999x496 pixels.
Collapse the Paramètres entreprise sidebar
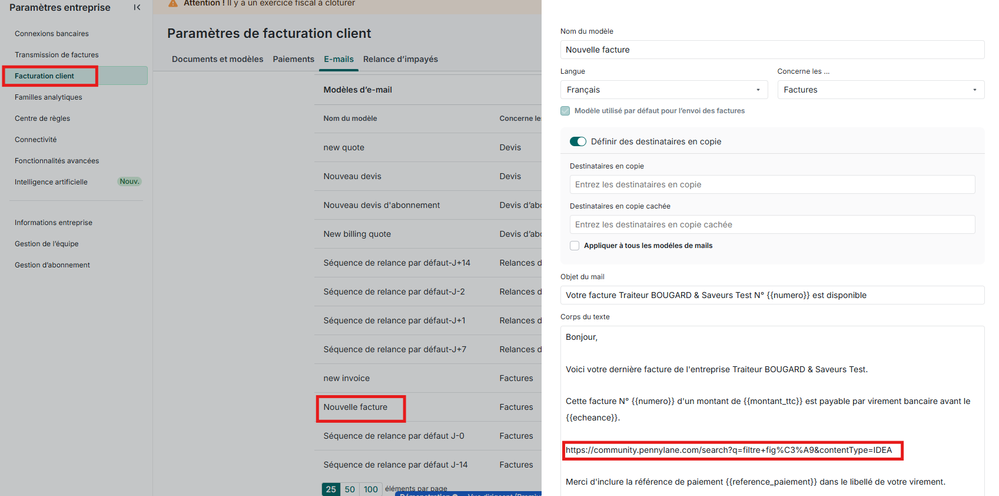point(137,8)
